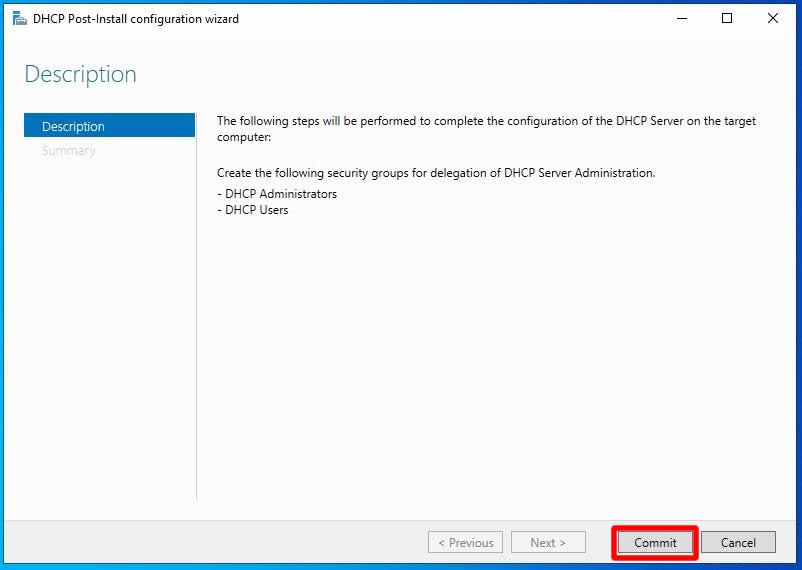
Task: Select the Description step in sidebar
Action: coord(109,126)
